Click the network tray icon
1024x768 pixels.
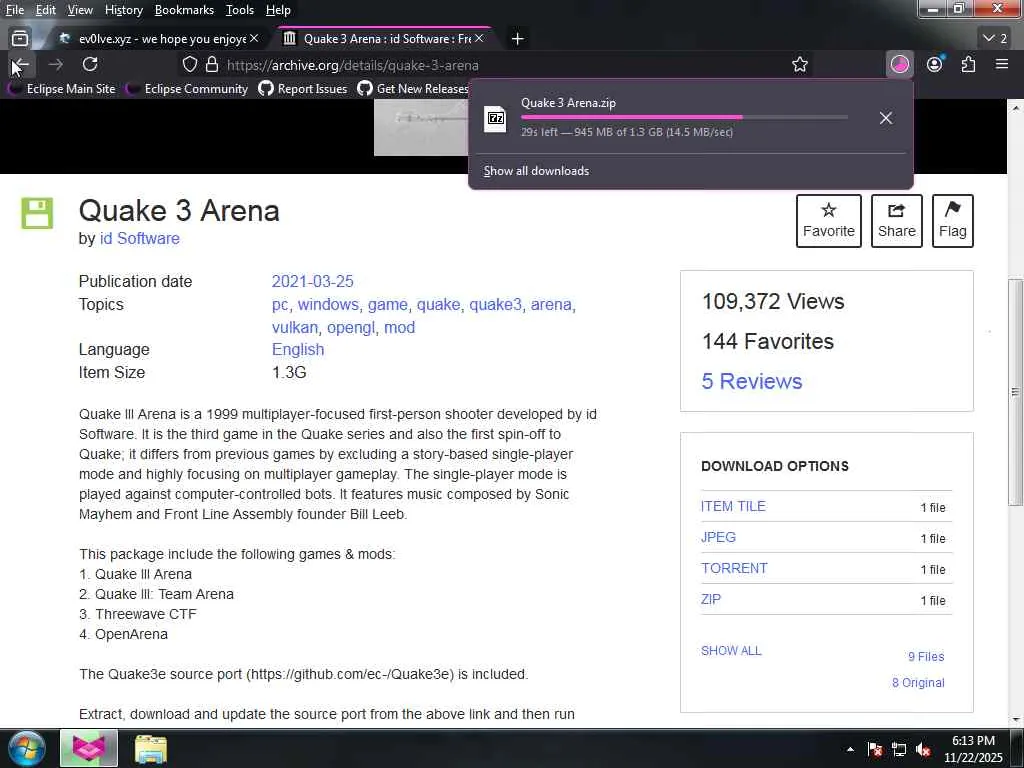click(x=899, y=749)
